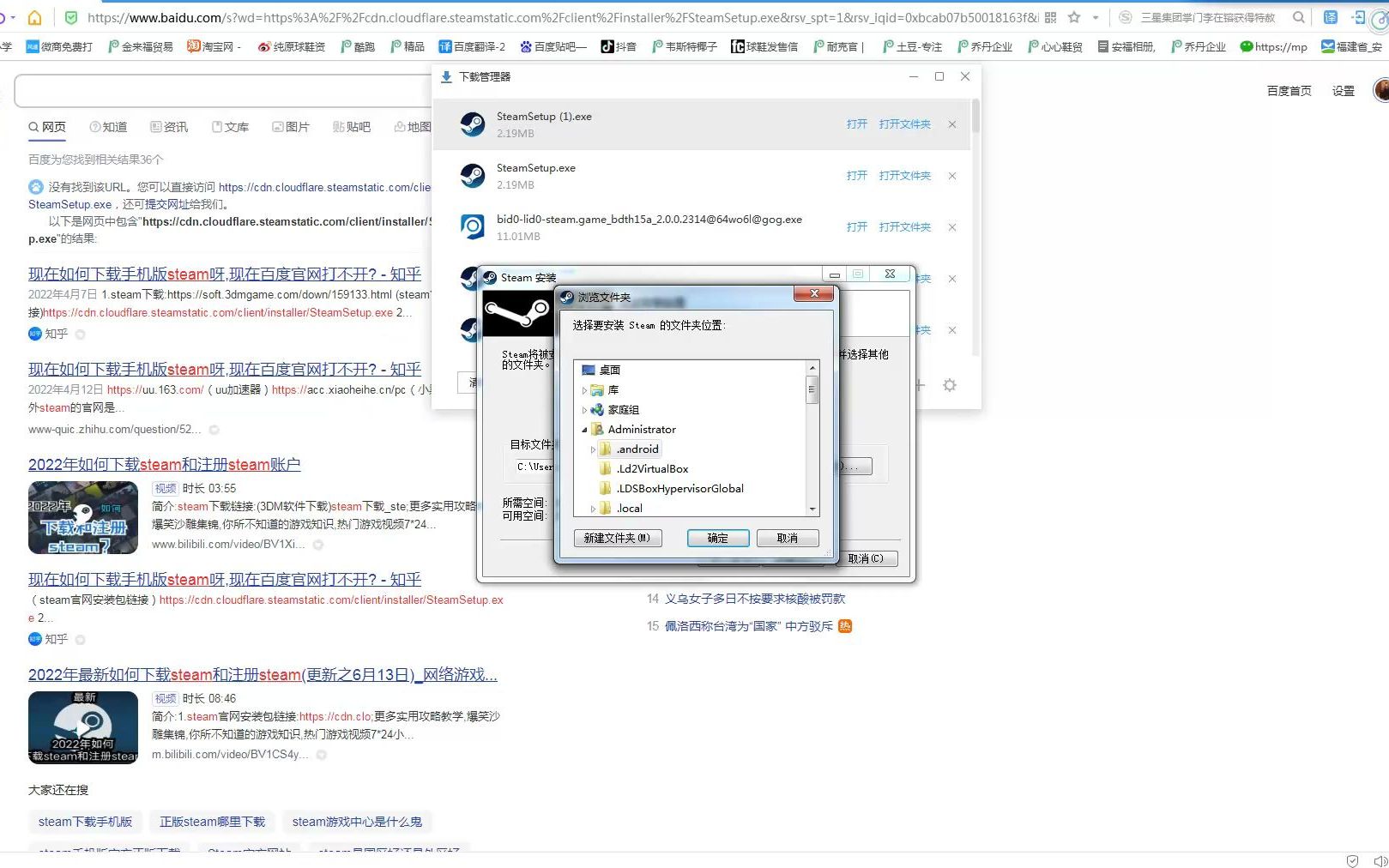Screen dimensions: 1389x868
Task: Open the 百度首页 link
Action: (x=1289, y=91)
